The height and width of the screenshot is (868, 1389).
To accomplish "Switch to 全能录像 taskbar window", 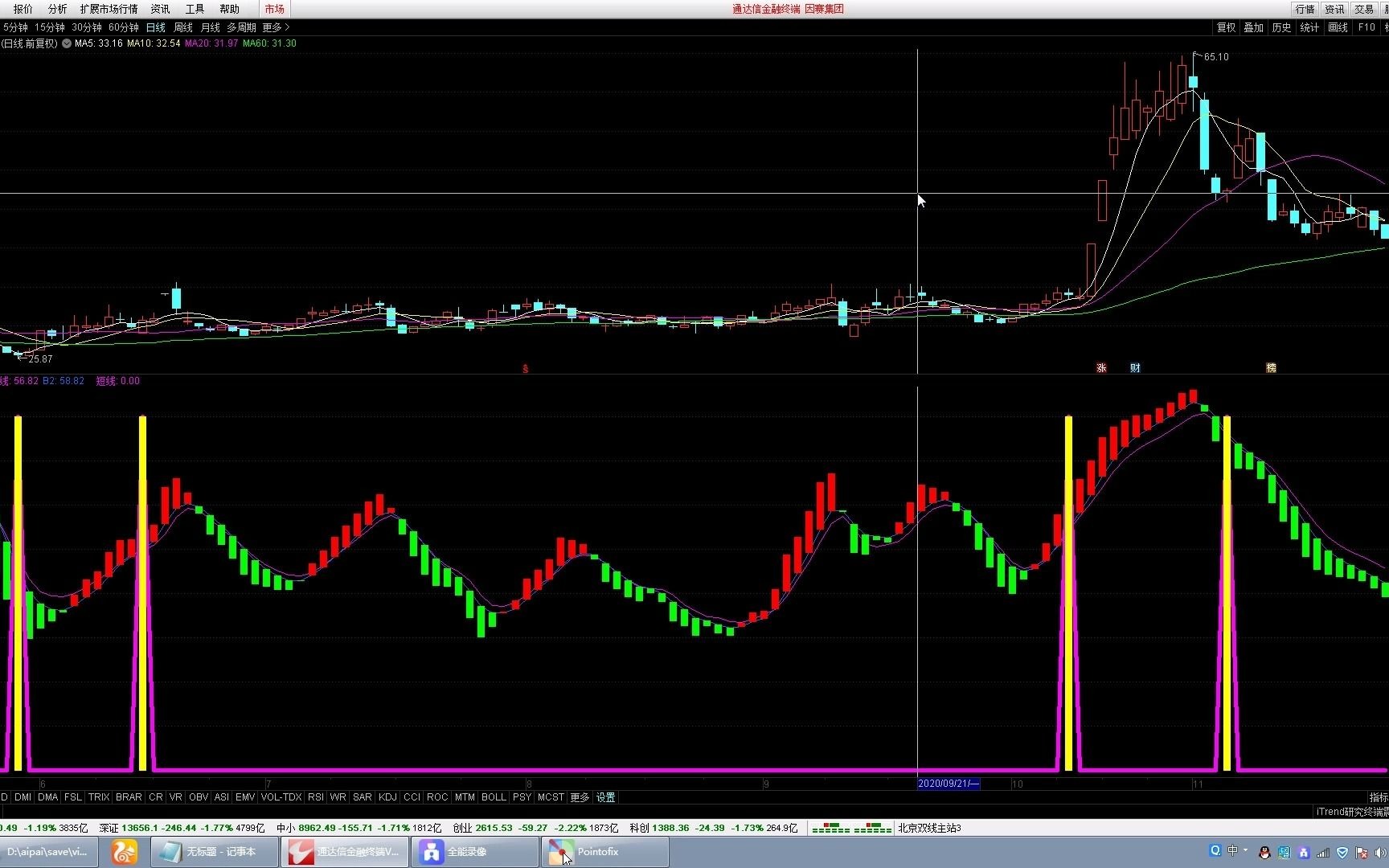I will click(476, 852).
